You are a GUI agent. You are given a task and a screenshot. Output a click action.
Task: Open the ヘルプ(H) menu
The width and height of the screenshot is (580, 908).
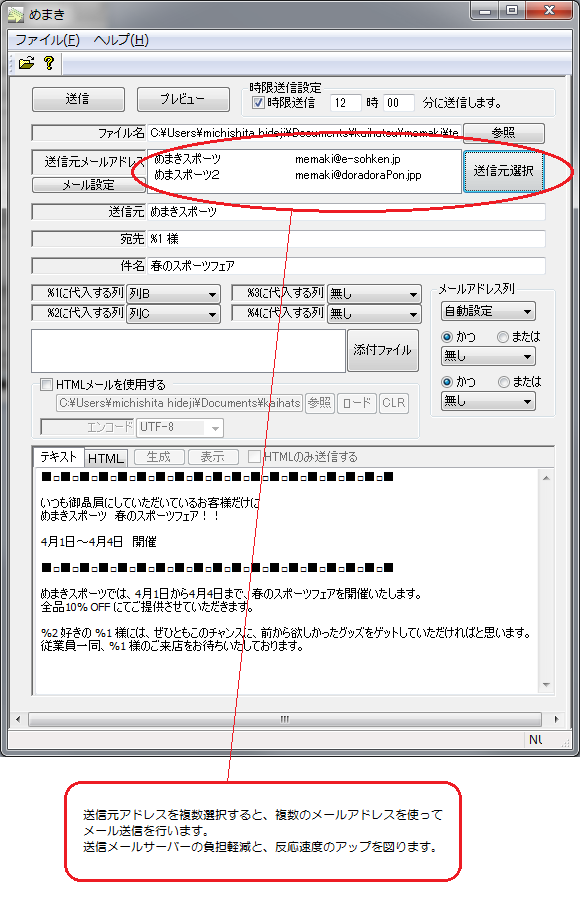click(121, 40)
